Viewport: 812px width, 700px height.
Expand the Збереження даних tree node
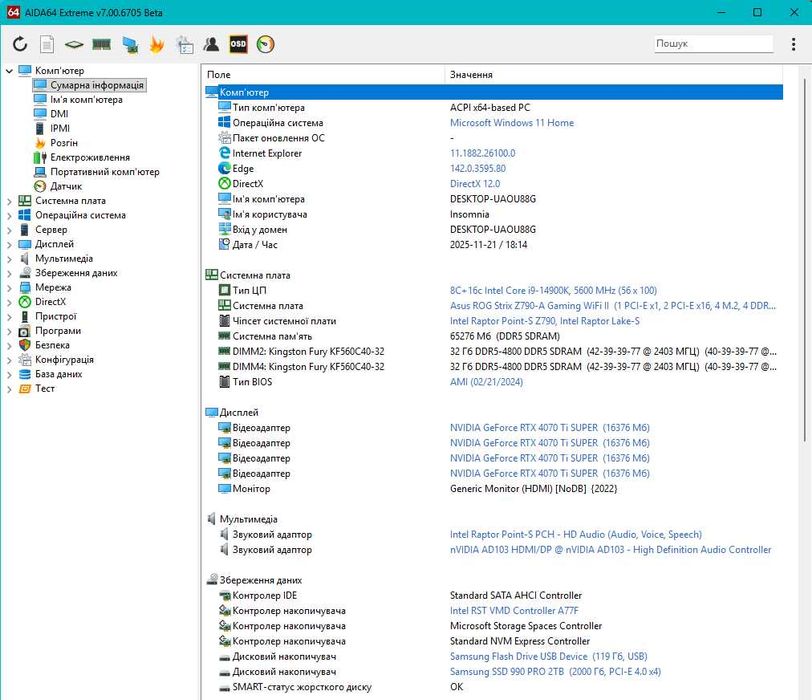tap(9, 273)
